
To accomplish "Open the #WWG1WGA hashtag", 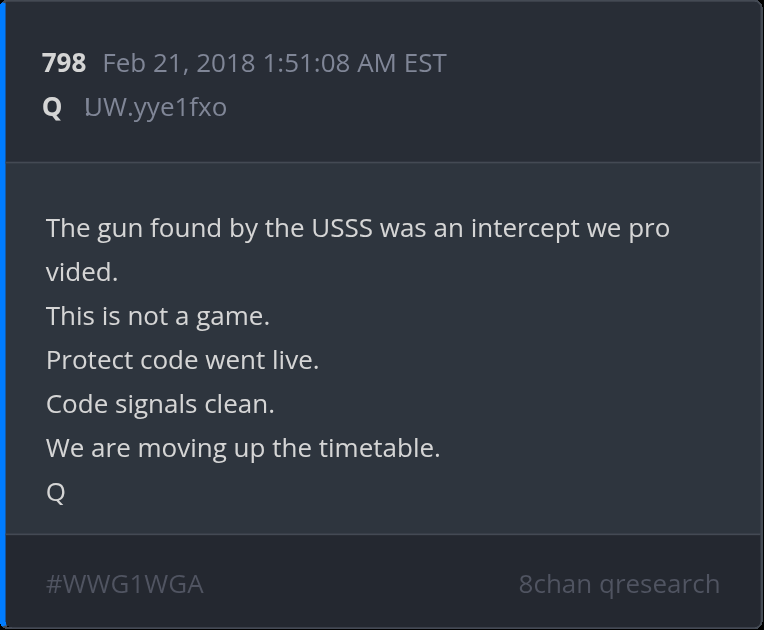I will click(125, 584).
